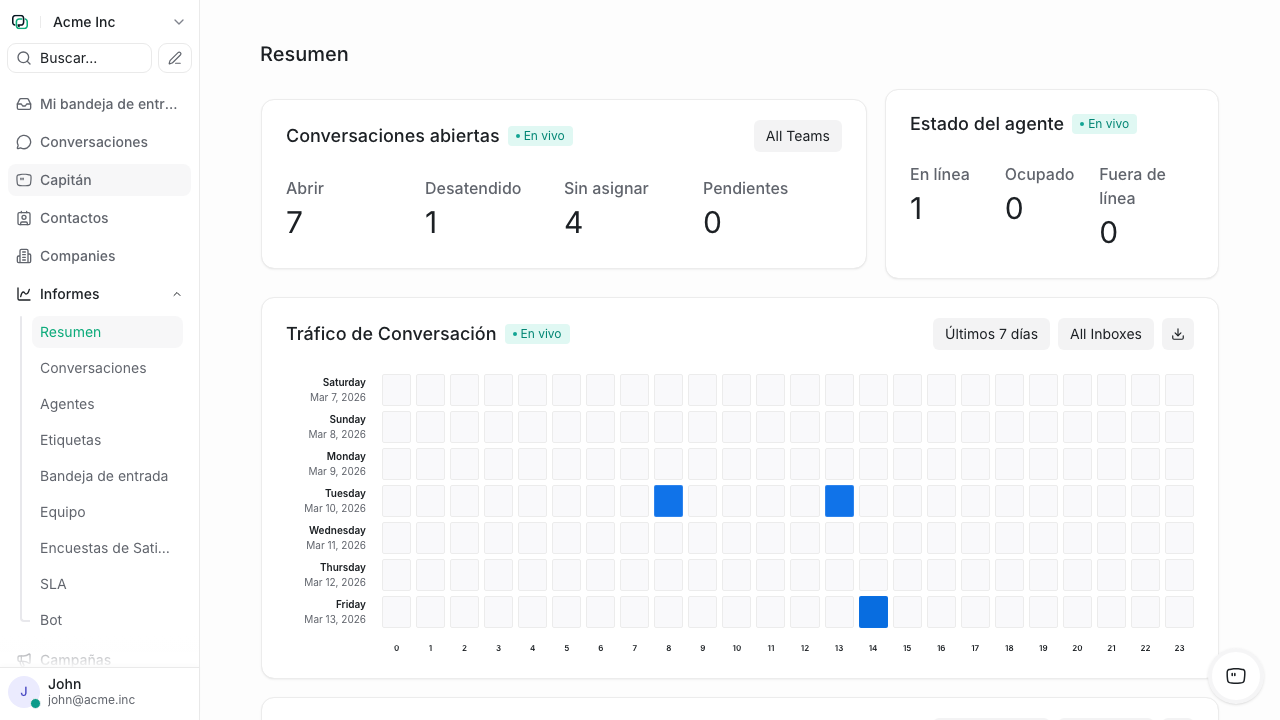Click the Tuesday 8 o'clock blue heatmap cell
1280x720 pixels.
[x=668, y=501]
